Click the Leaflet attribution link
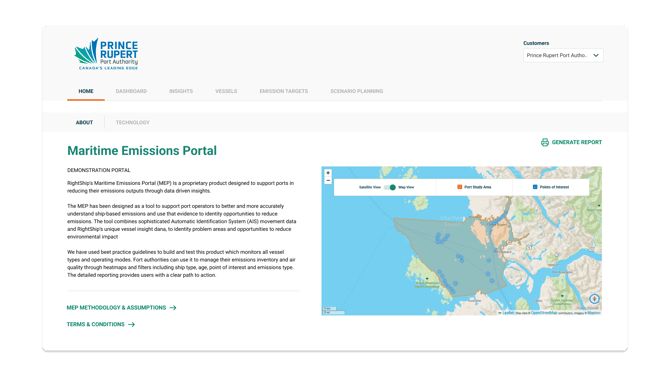 click(508, 313)
